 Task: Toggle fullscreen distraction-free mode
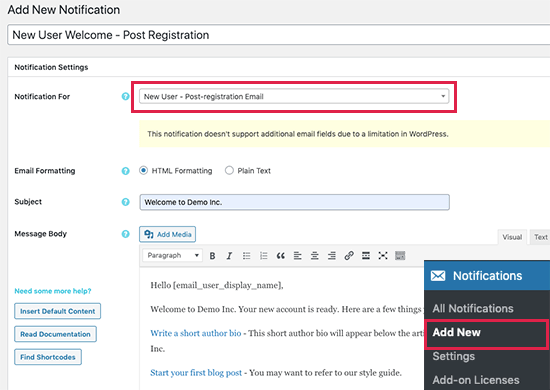tap(383, 256)
